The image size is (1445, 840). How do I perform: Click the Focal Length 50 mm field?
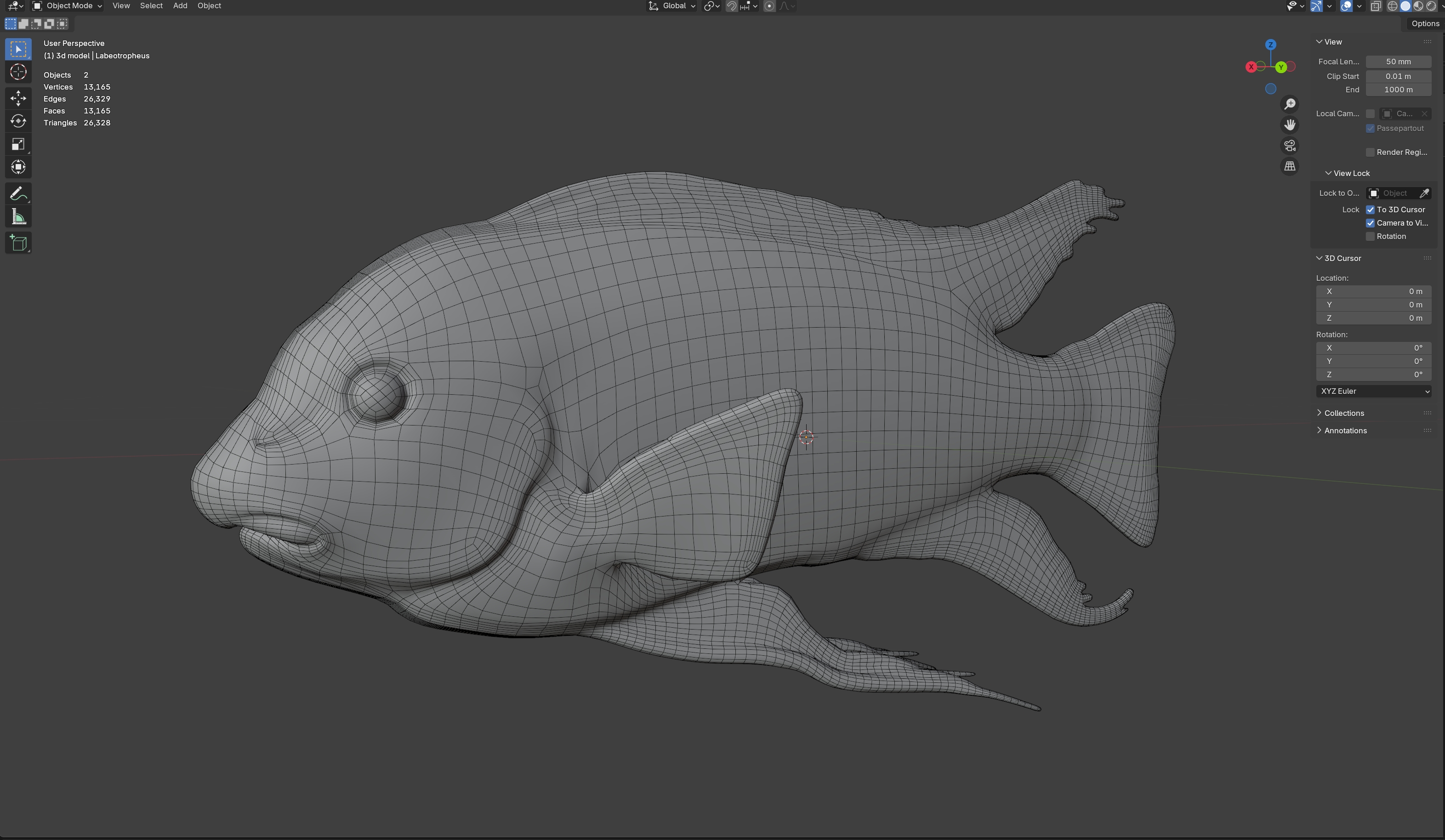[1398, 62]
